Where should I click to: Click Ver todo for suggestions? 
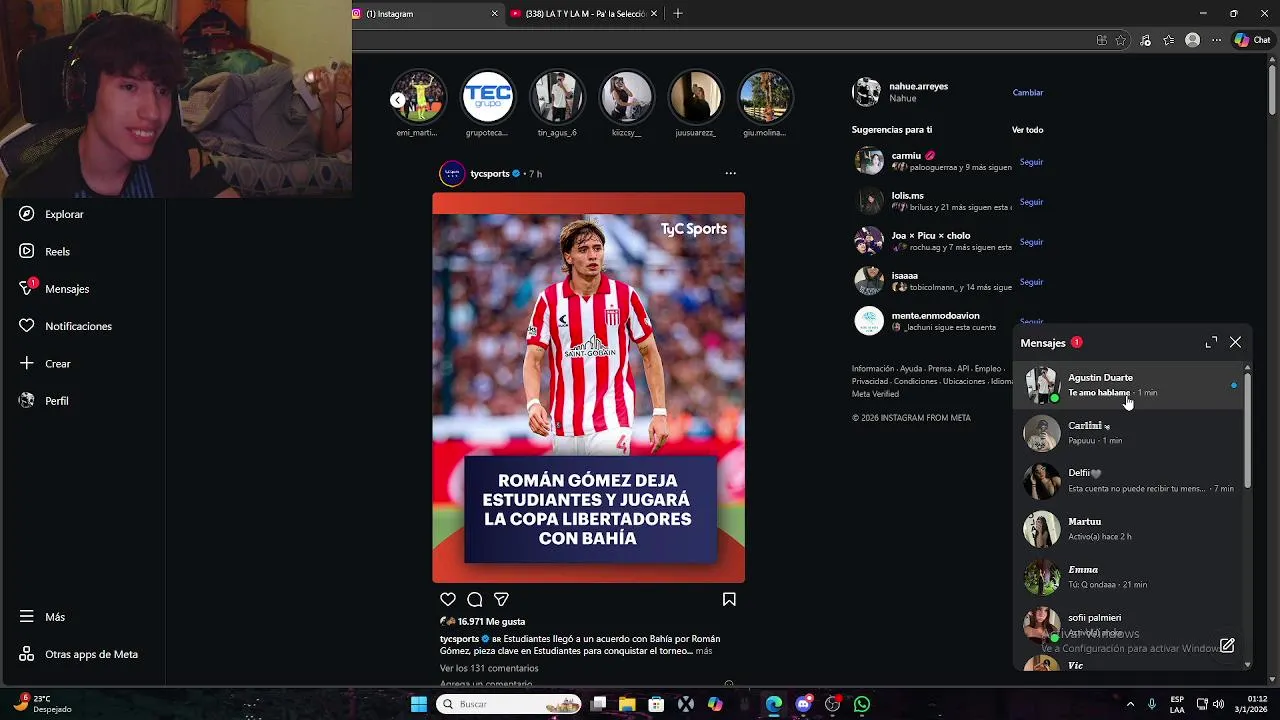1027,130
